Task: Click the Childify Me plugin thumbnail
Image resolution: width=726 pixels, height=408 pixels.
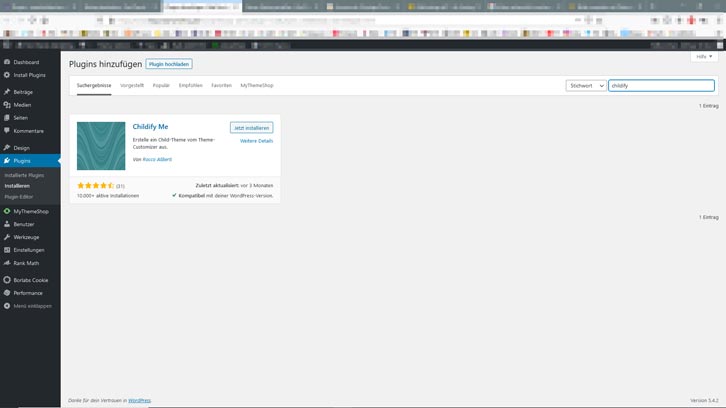Action: [101, 146]
